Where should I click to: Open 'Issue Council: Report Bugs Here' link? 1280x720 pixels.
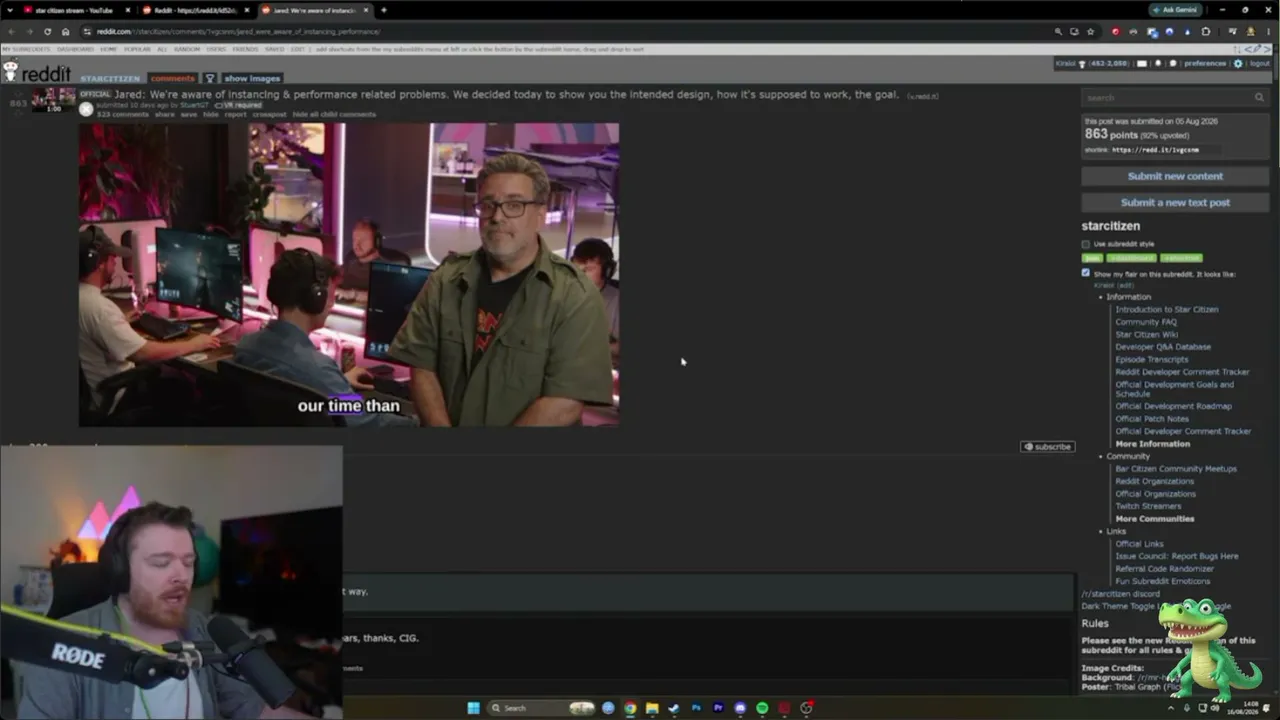coord(1177,556)
